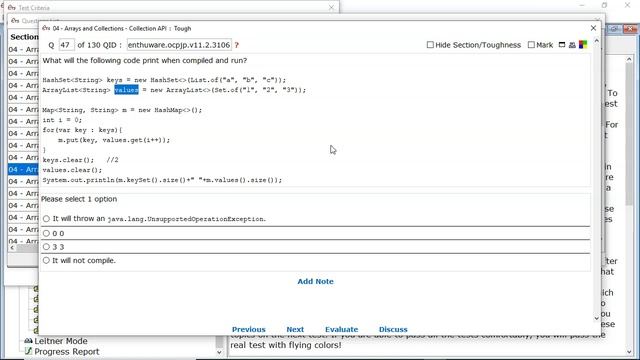Click the people icon in question toolbar
640x360 pixels.
coord(572,45)
